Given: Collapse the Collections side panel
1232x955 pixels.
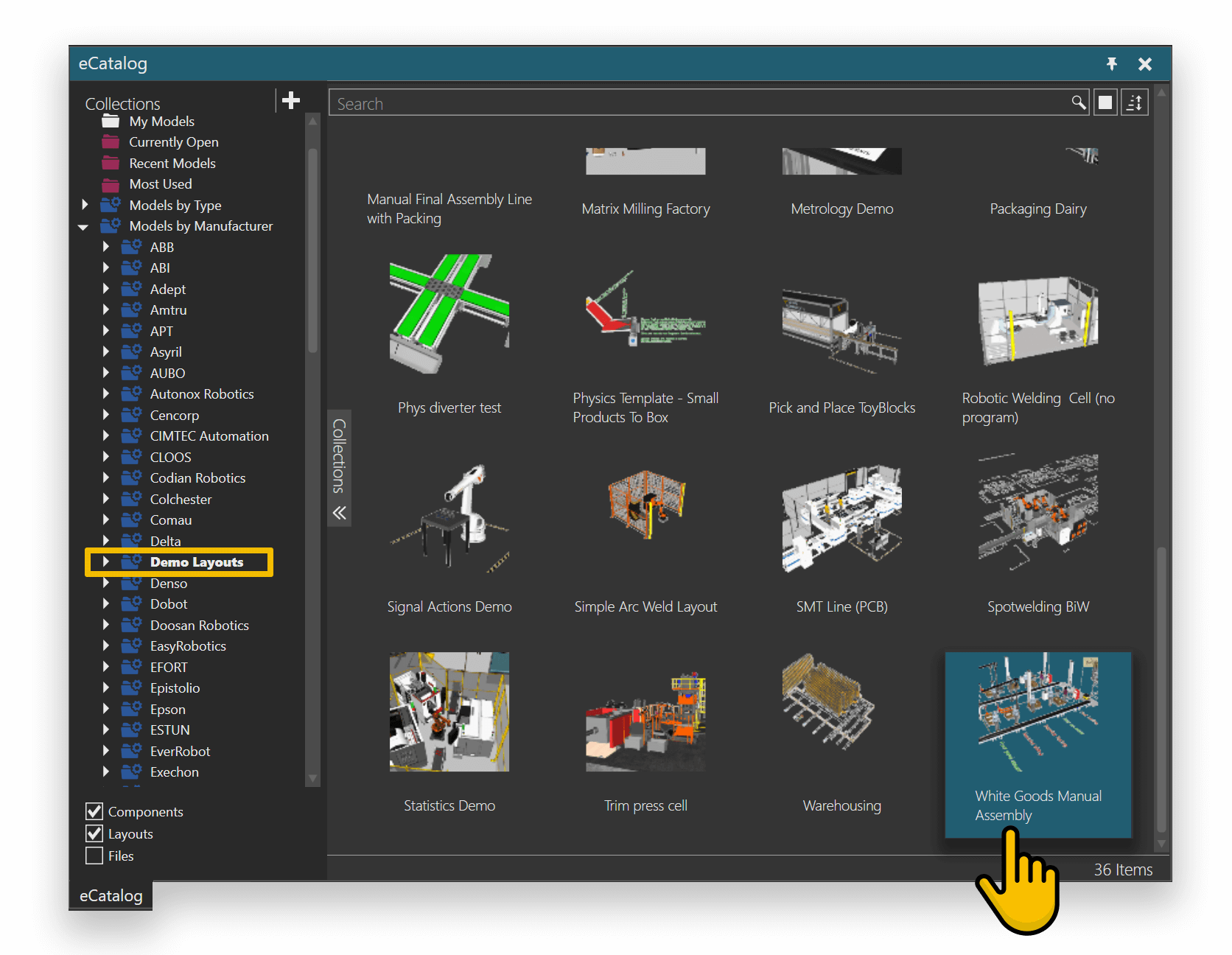Looking at the screenshot, I should (339, 513).
